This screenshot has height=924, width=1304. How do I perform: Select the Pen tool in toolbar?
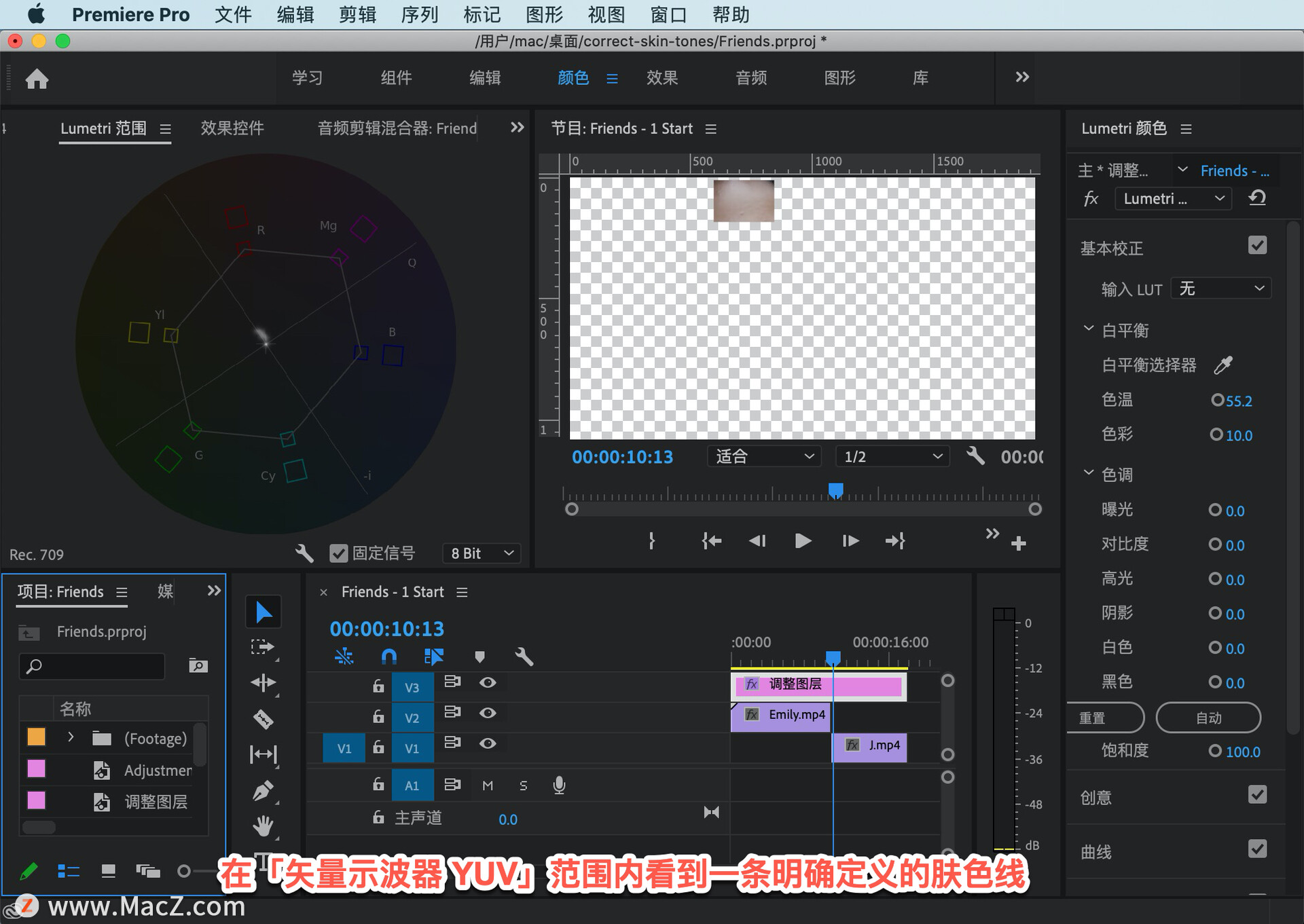pyautogui.click(x=264, y=790)
